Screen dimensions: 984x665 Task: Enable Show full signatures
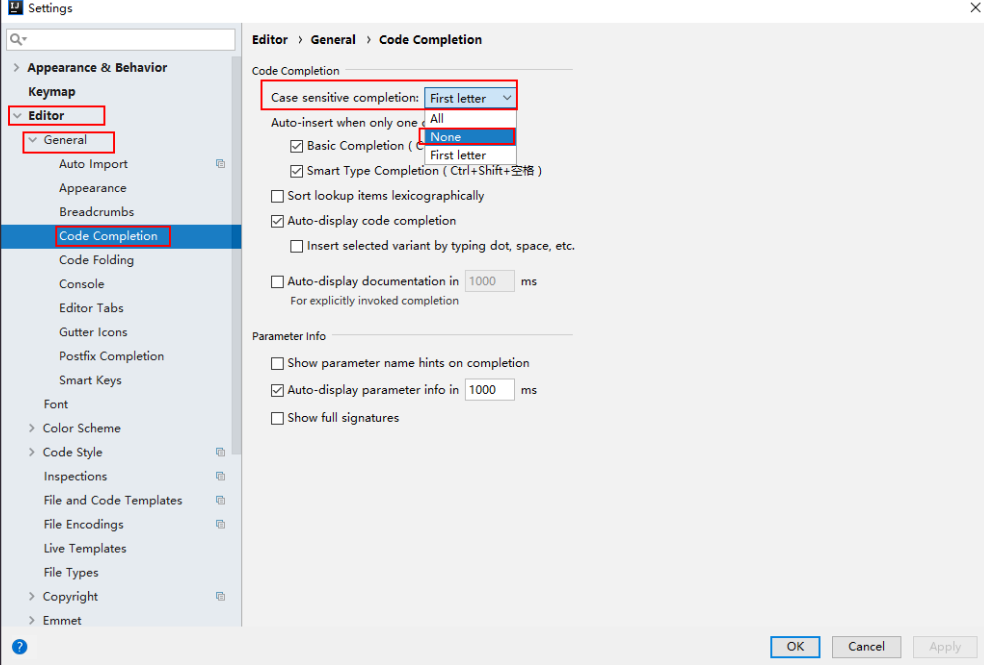point(277,418)
